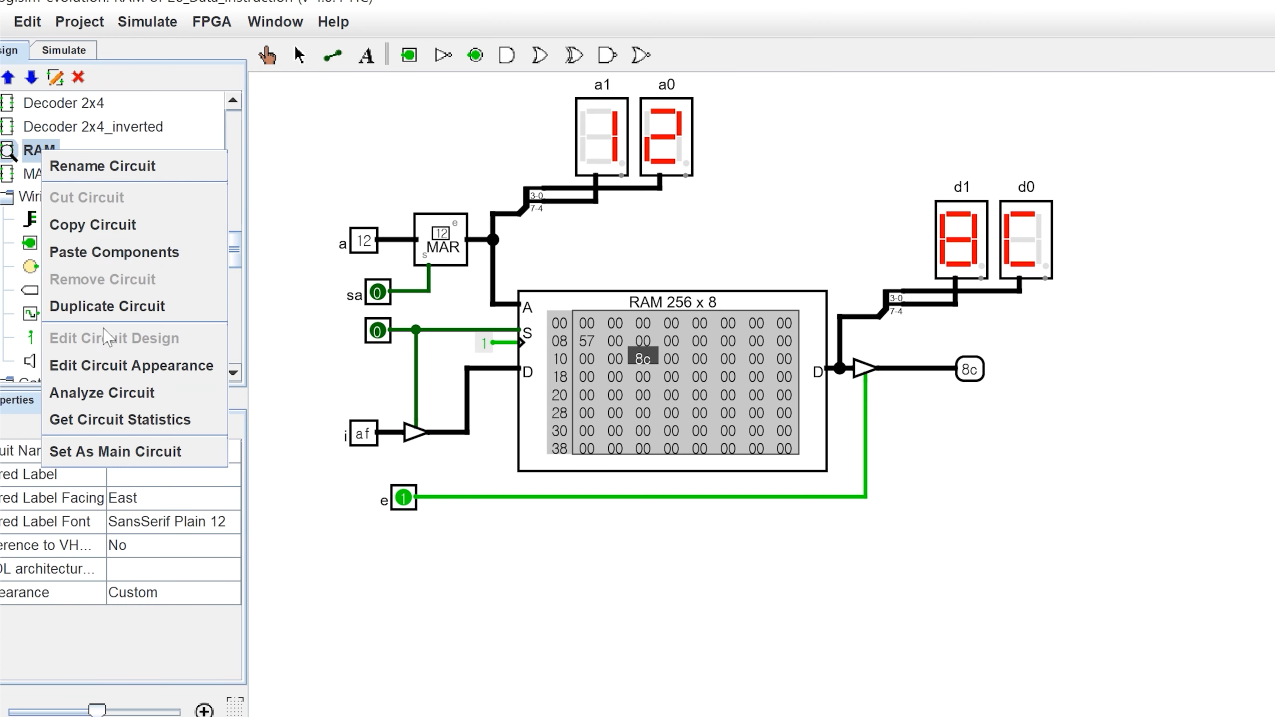Click the MAR subcircuit on canvas

pos(441,239)
